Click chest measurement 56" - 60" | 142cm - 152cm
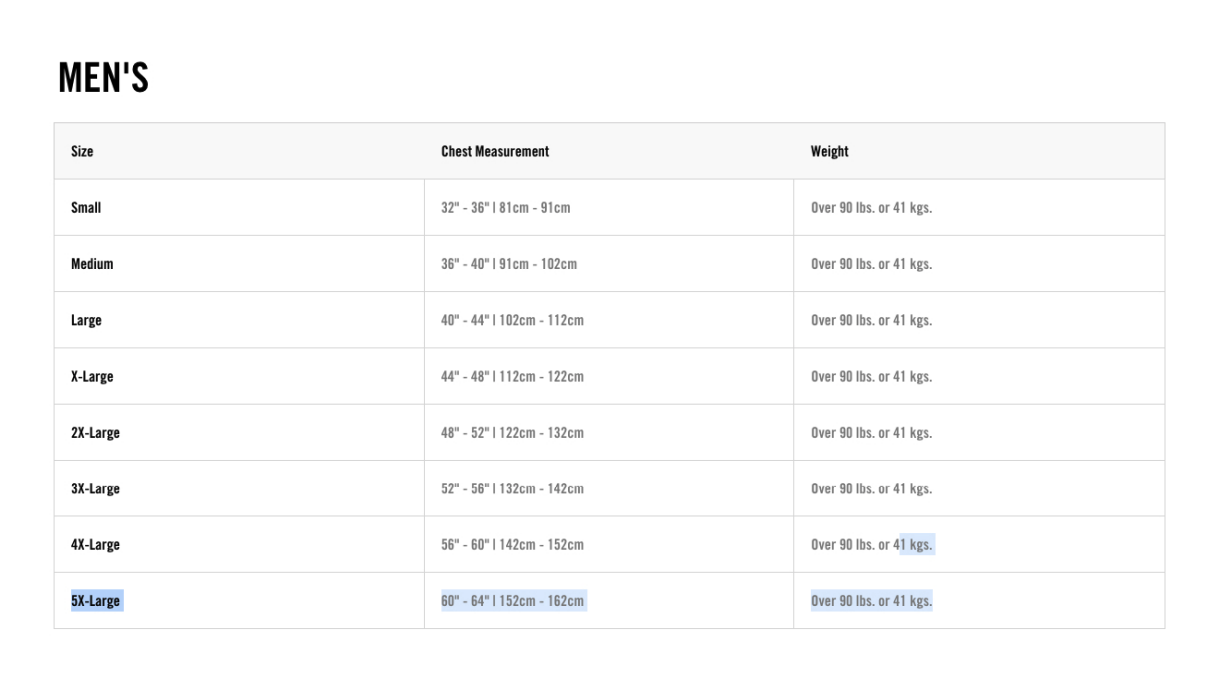Screen dimensions: 1211x677 click(x=512, y=544)
